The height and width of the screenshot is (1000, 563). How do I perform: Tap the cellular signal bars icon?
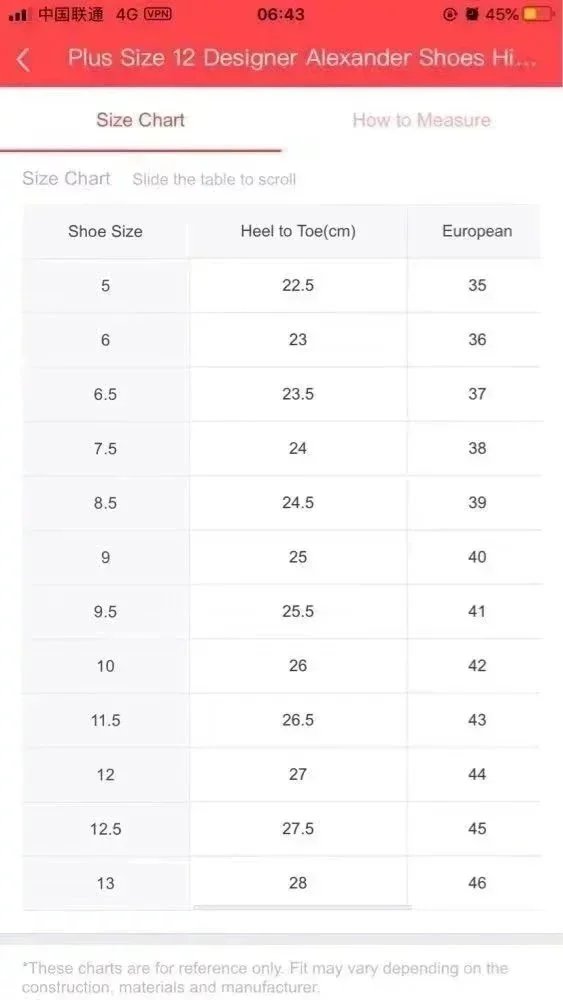coord(19,15)
